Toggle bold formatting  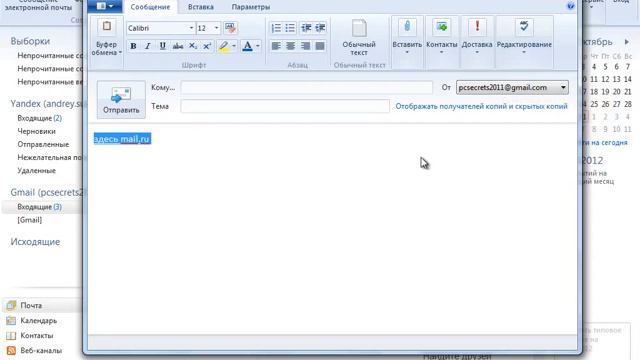[x=133, y=46]
